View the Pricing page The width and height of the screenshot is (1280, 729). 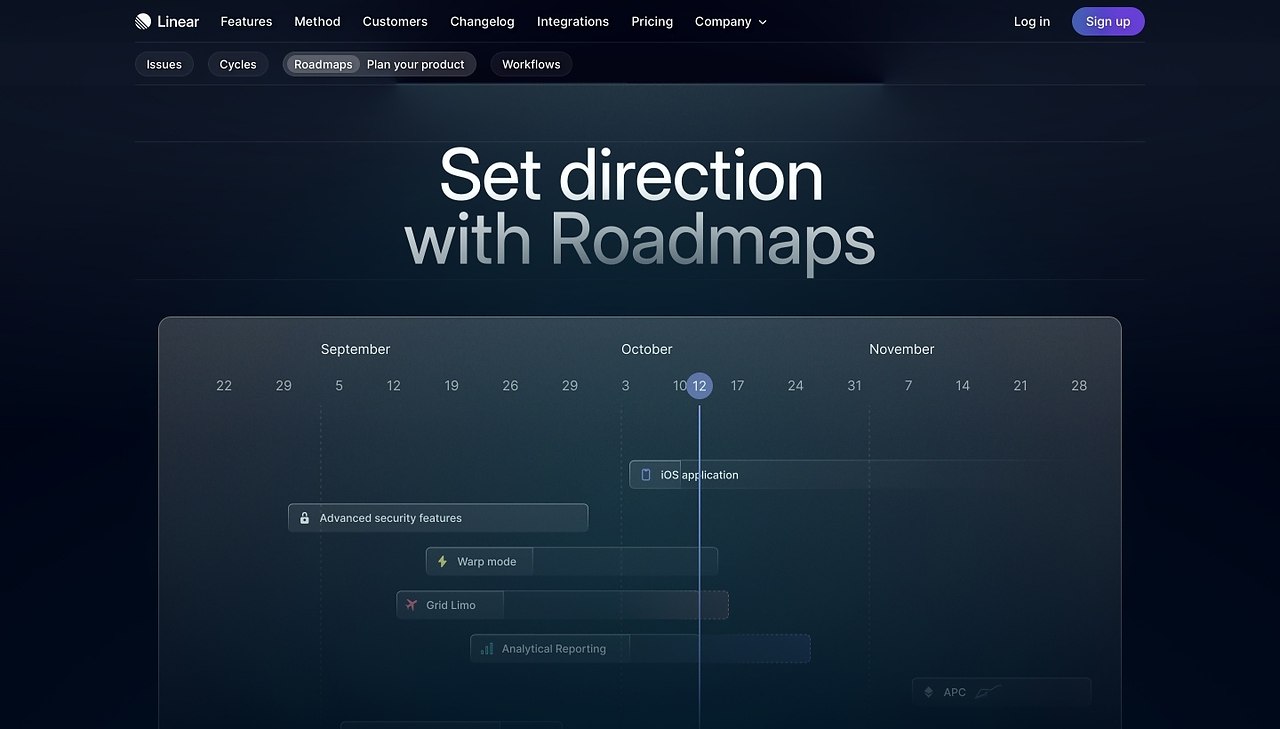[x=652, y=21]
